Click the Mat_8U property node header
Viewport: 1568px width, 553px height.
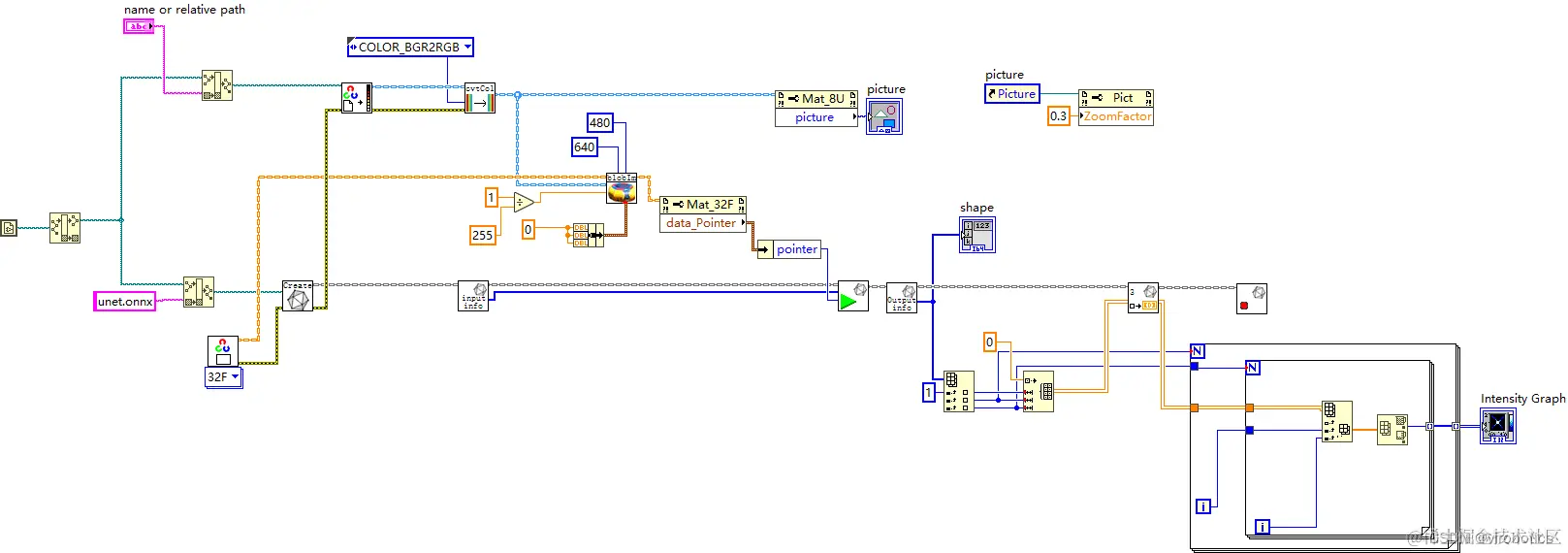point(816,98)
